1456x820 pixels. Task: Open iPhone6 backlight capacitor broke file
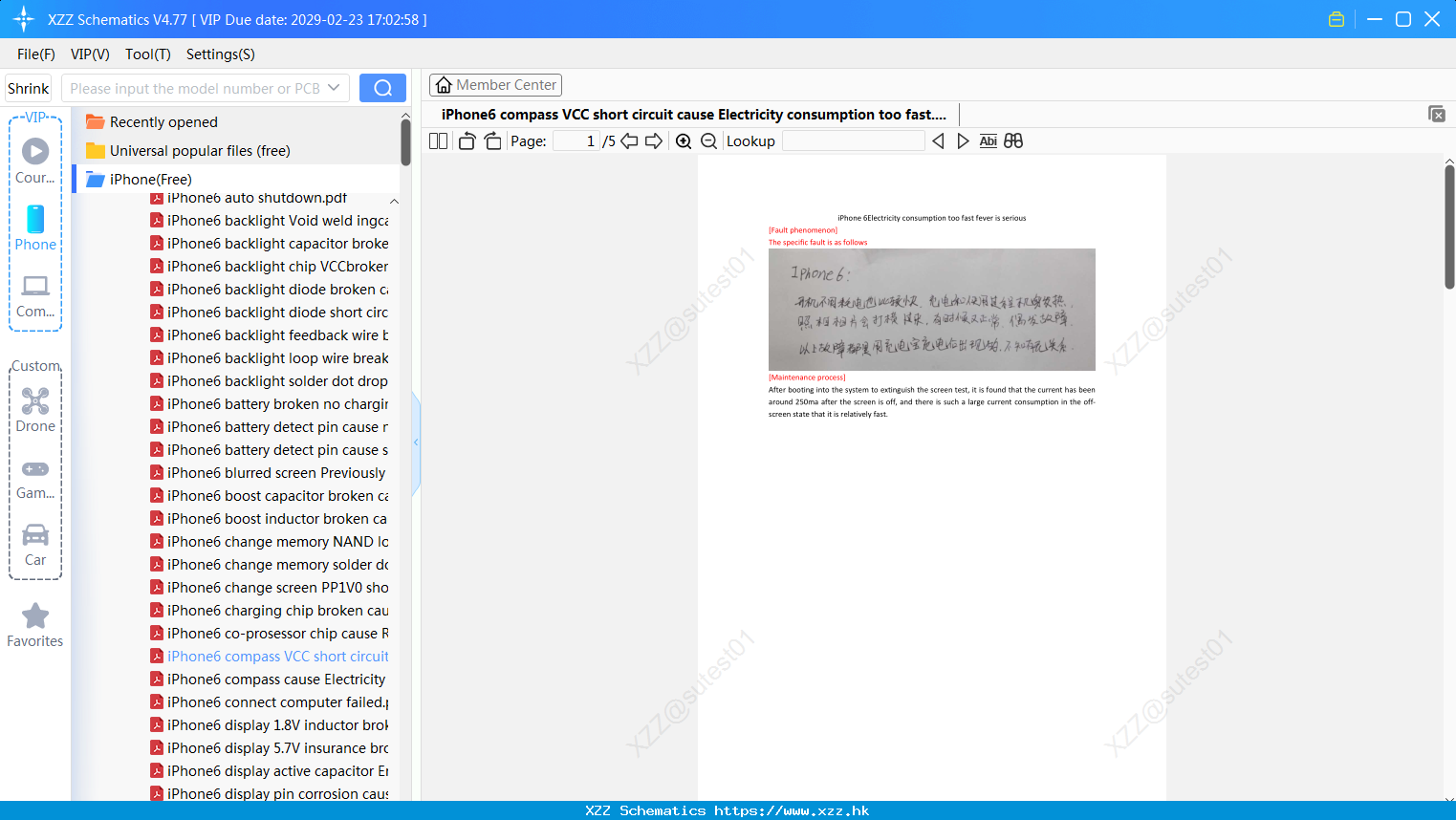pyautogui.click(x=270, y=244)
